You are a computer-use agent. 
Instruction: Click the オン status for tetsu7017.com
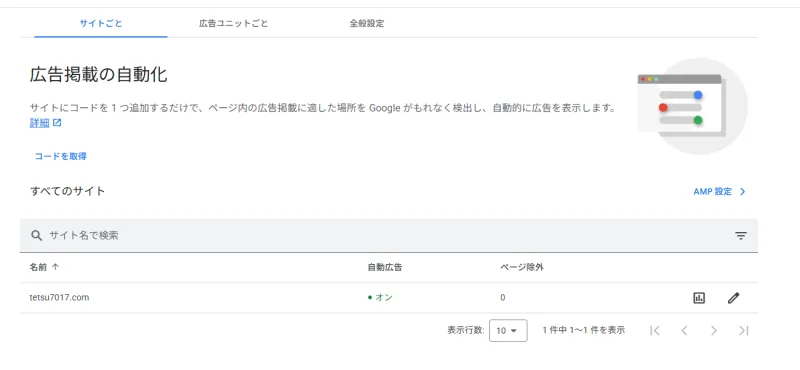click(x=380, y=298)
